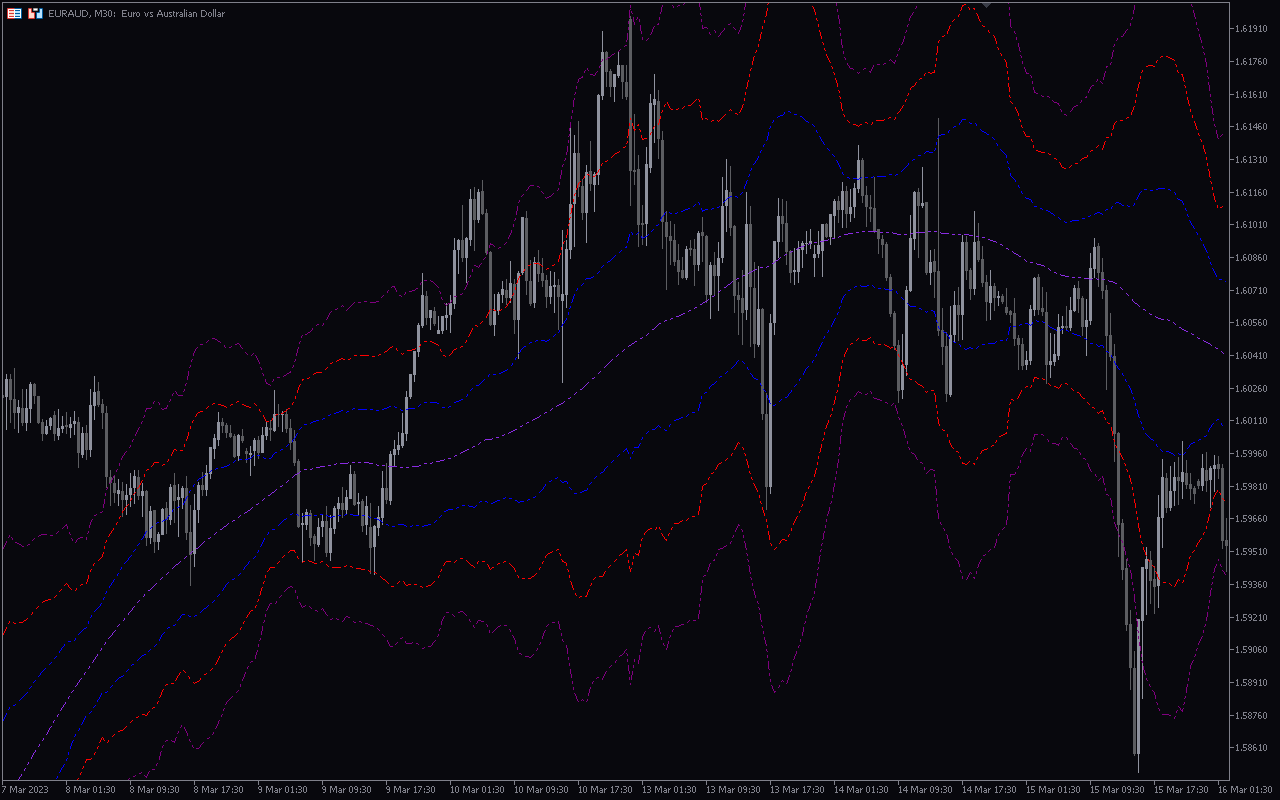Click the 13 Mar 01:30 time label

point(669,790)
